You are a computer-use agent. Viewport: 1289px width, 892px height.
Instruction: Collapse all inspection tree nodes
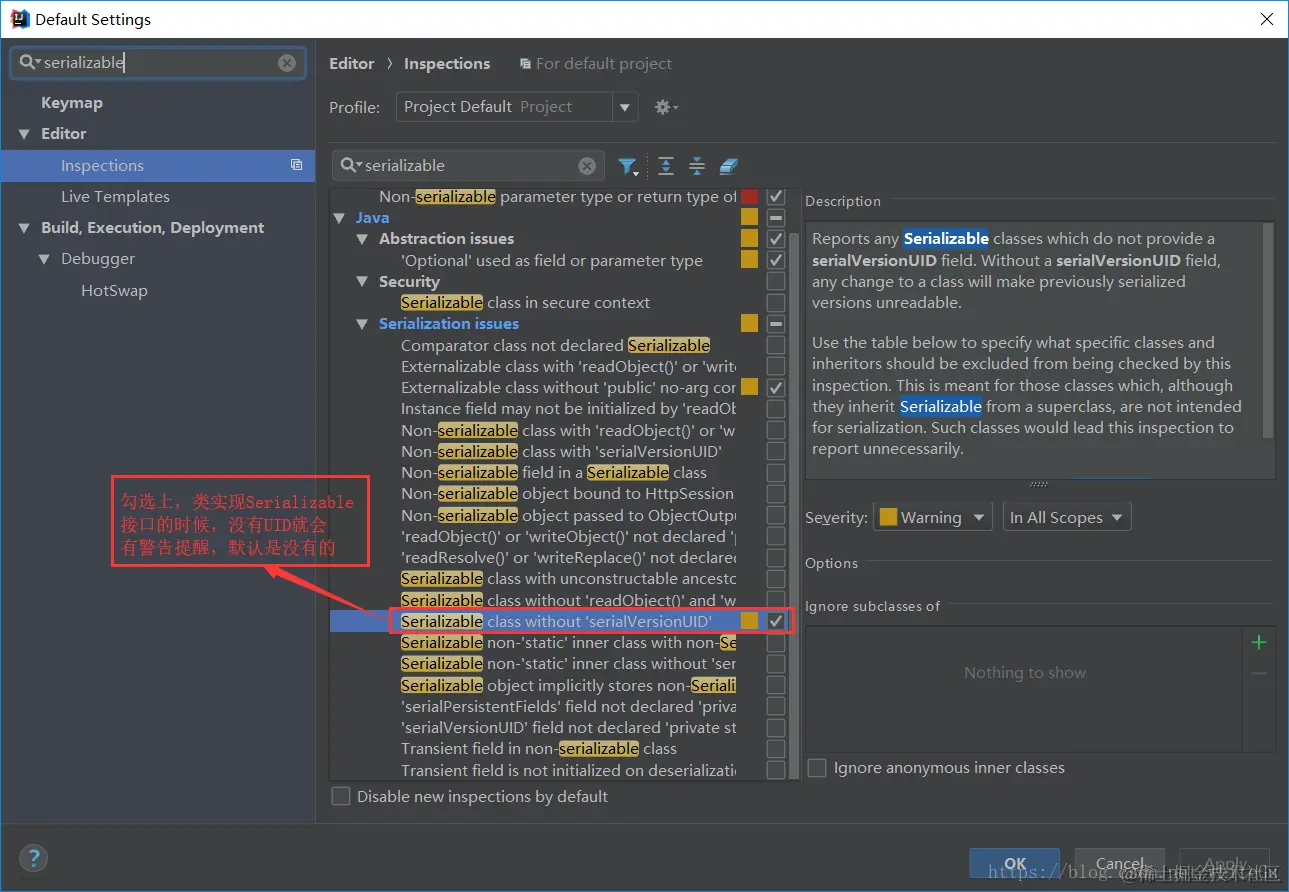pyautogui.click(x=697, y=166)
